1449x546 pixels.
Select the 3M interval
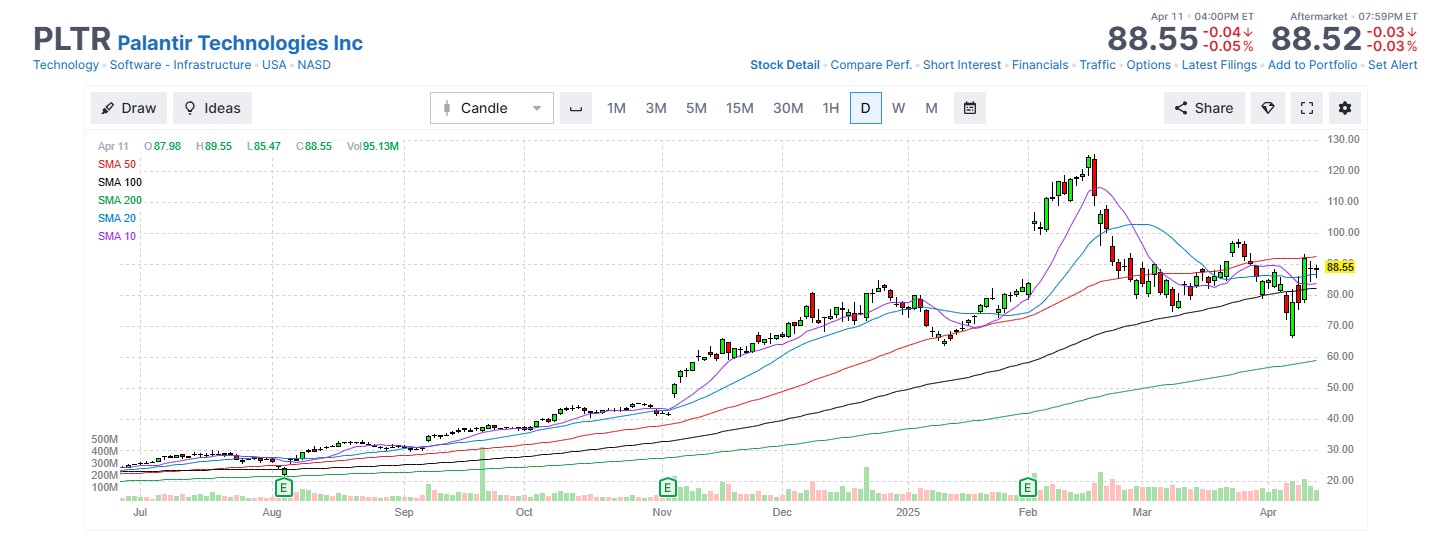[x=656, y=108]
